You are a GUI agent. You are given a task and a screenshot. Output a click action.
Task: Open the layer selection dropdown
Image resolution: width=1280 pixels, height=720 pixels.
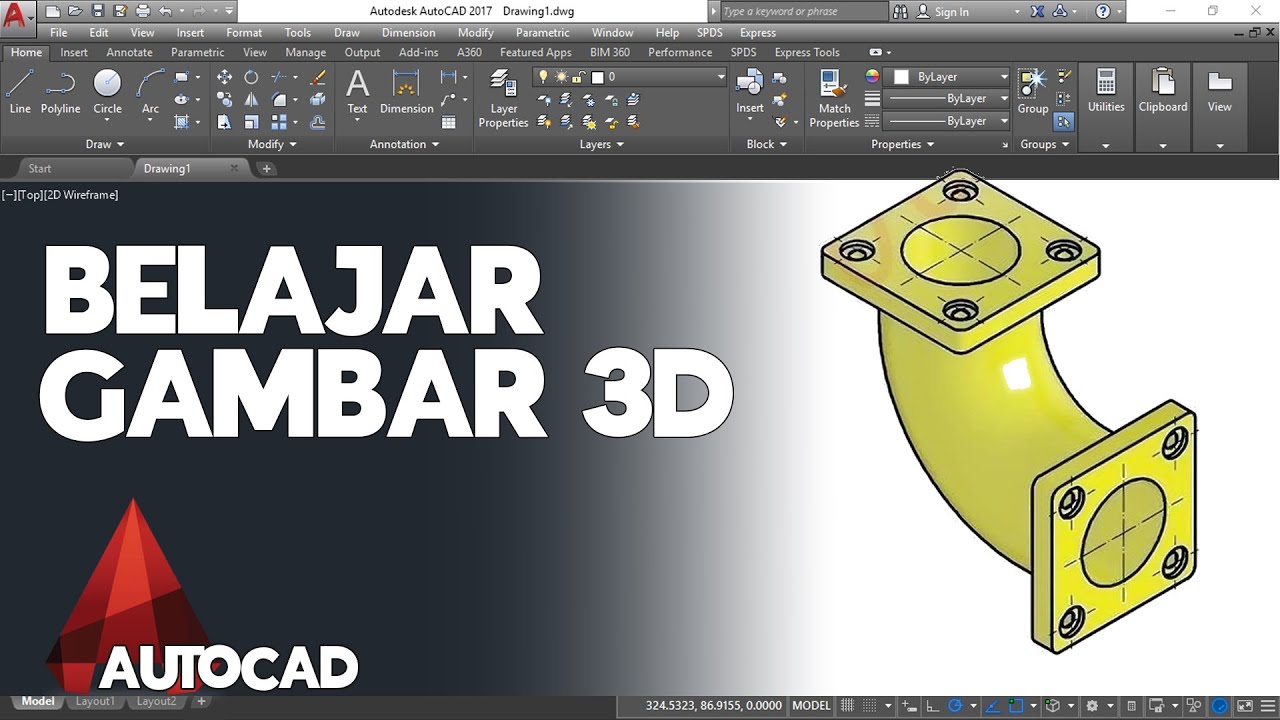pyautogui.click(x=630, y=76)
